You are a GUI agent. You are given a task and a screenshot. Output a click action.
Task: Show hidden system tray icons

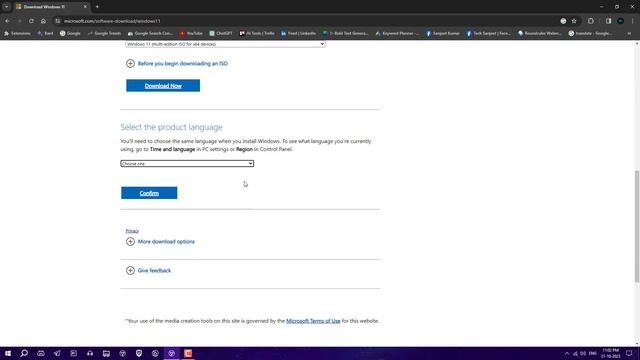tap(567, 353)
